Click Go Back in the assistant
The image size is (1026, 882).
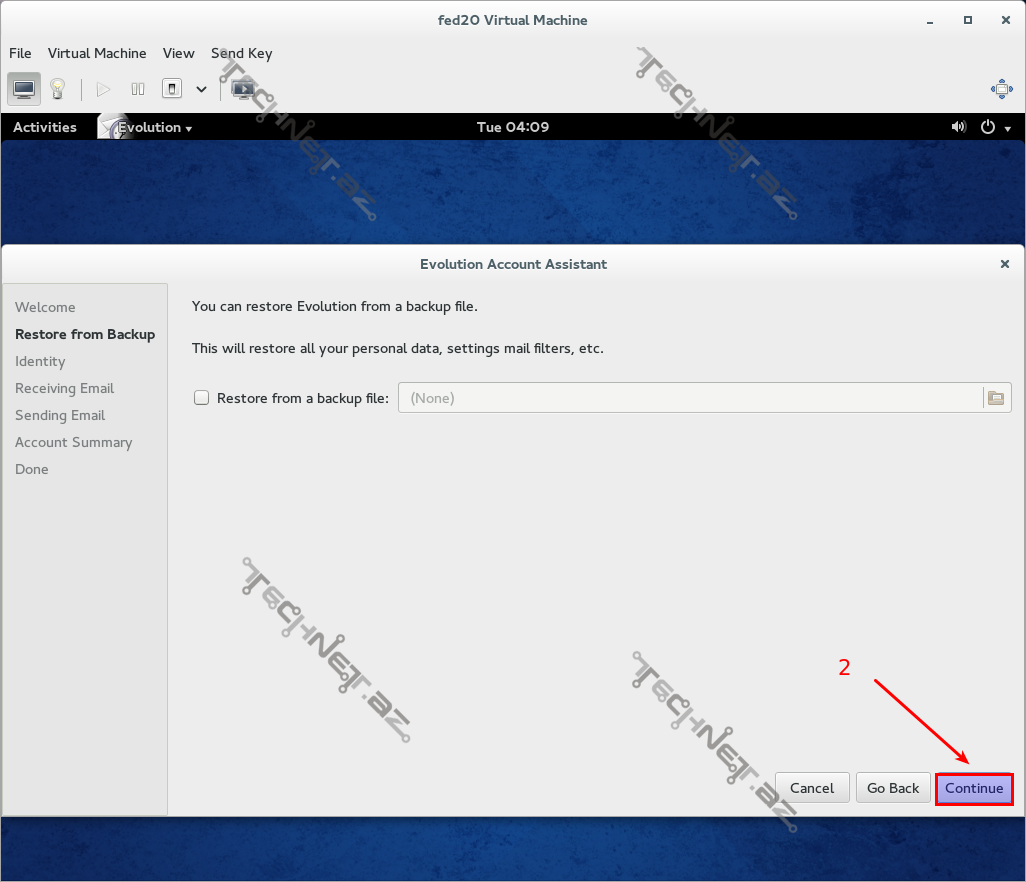coord(893,788)
